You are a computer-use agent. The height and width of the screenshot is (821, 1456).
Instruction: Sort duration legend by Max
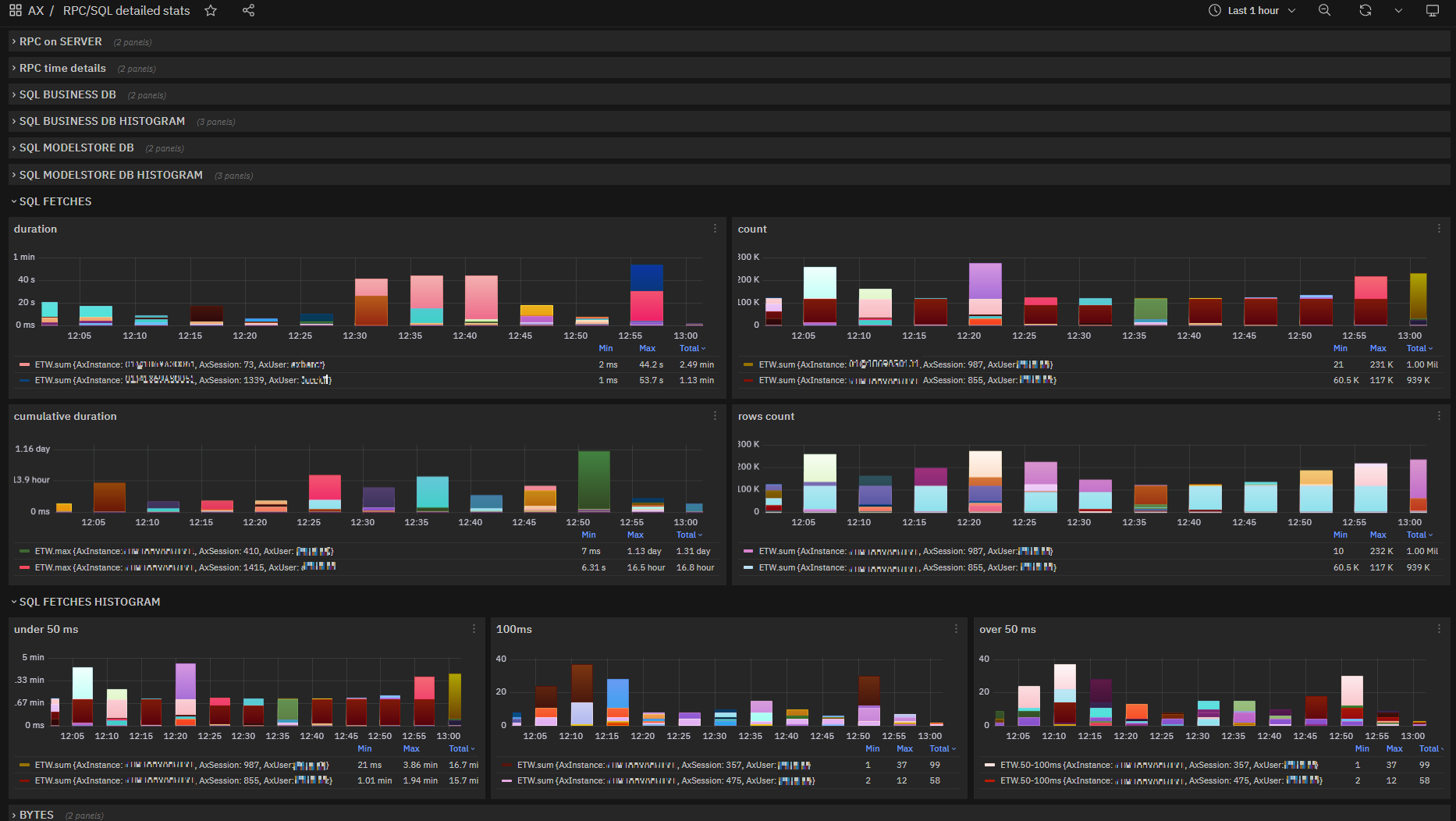[647, 348]
